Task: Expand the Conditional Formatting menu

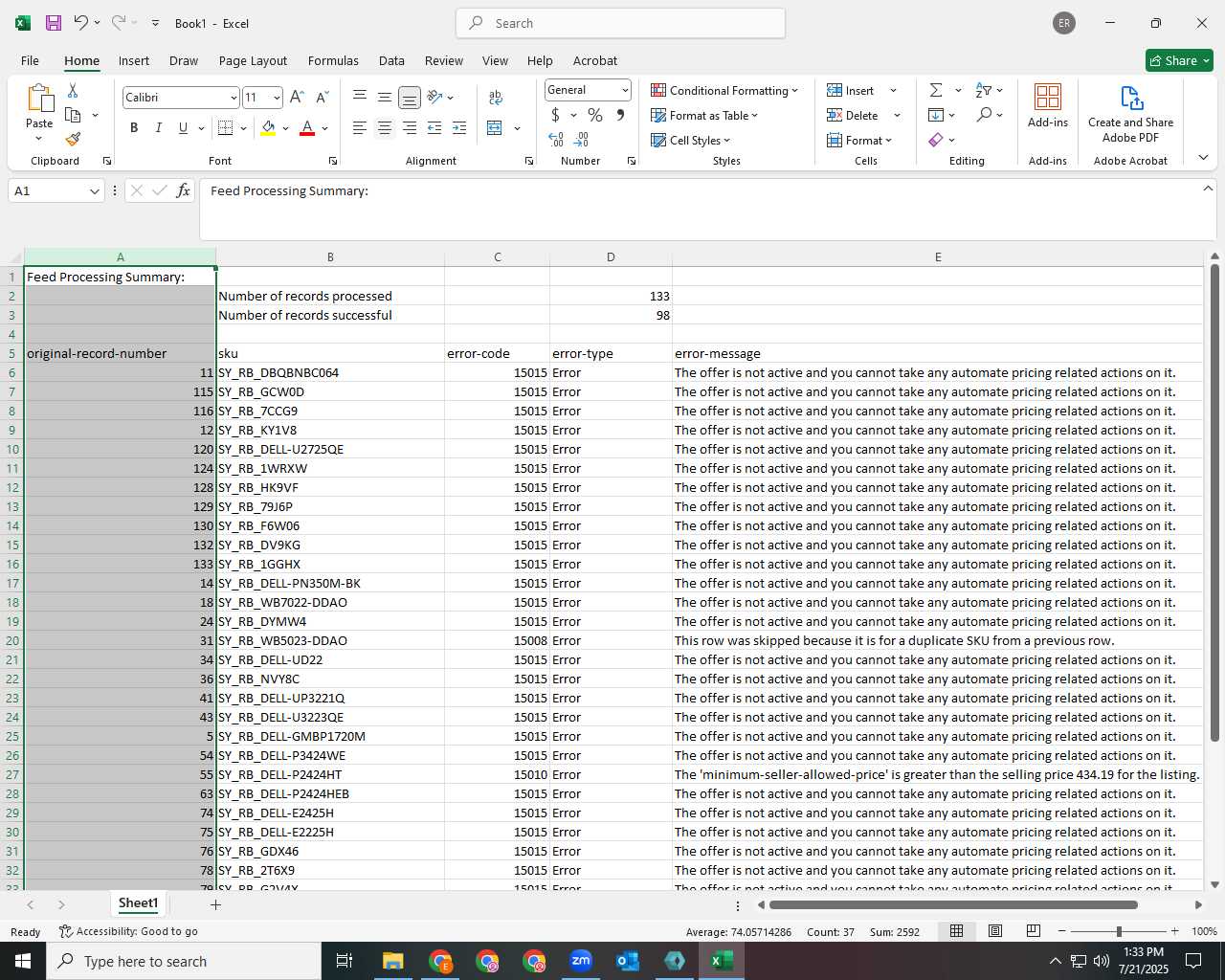Action: coord(724,90)
